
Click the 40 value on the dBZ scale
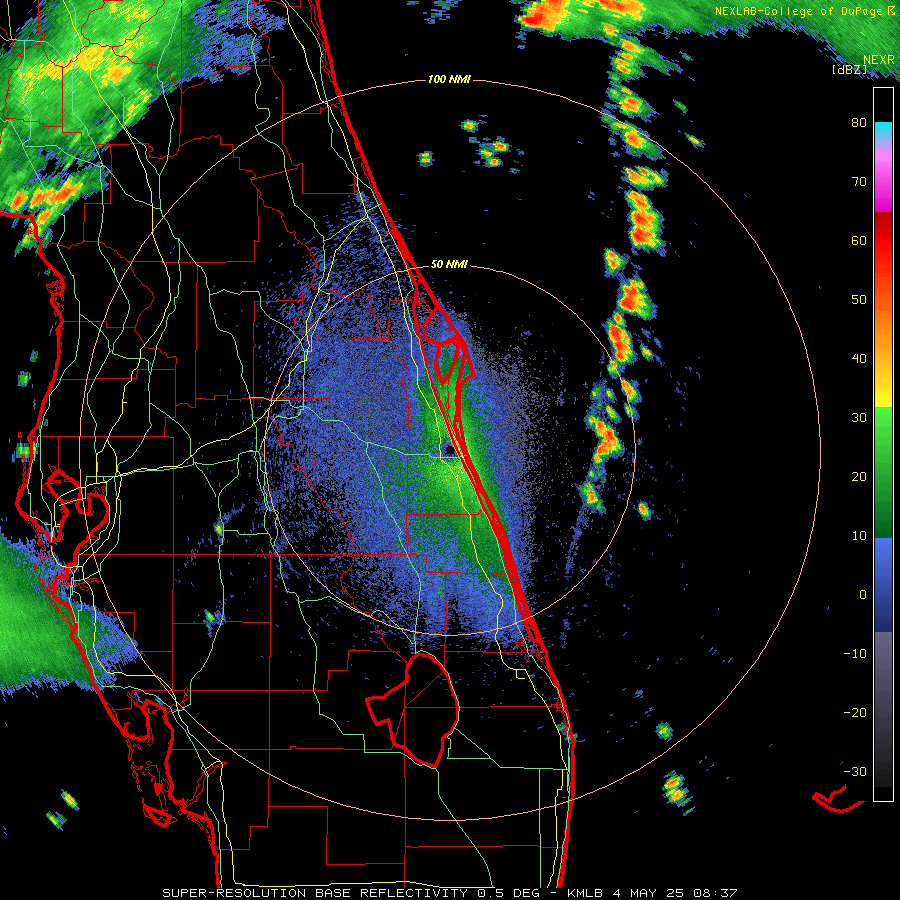coord(859,359)
